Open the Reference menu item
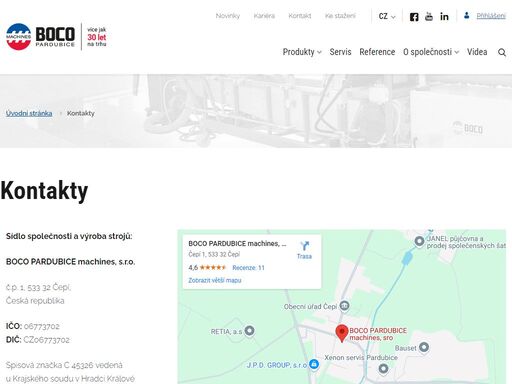The height and width of the screenshot is (384, 512). [377, 52]
